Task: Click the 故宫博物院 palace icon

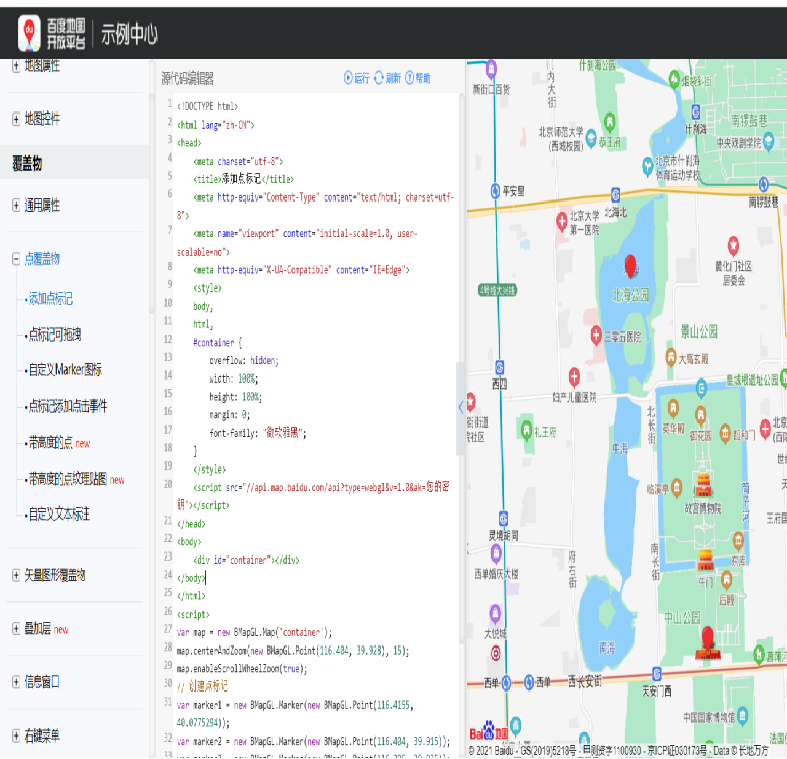Action: click(703, 485)
